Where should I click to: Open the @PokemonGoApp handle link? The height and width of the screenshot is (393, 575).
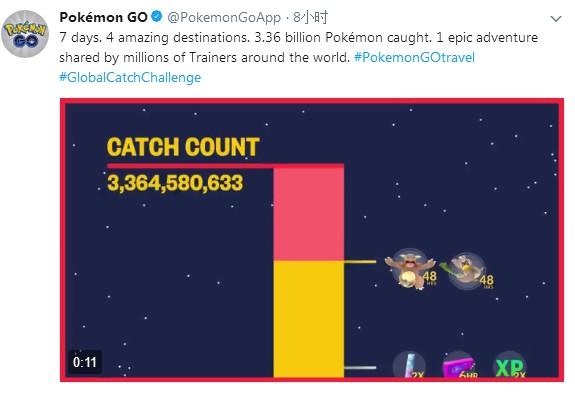(224, 18)
